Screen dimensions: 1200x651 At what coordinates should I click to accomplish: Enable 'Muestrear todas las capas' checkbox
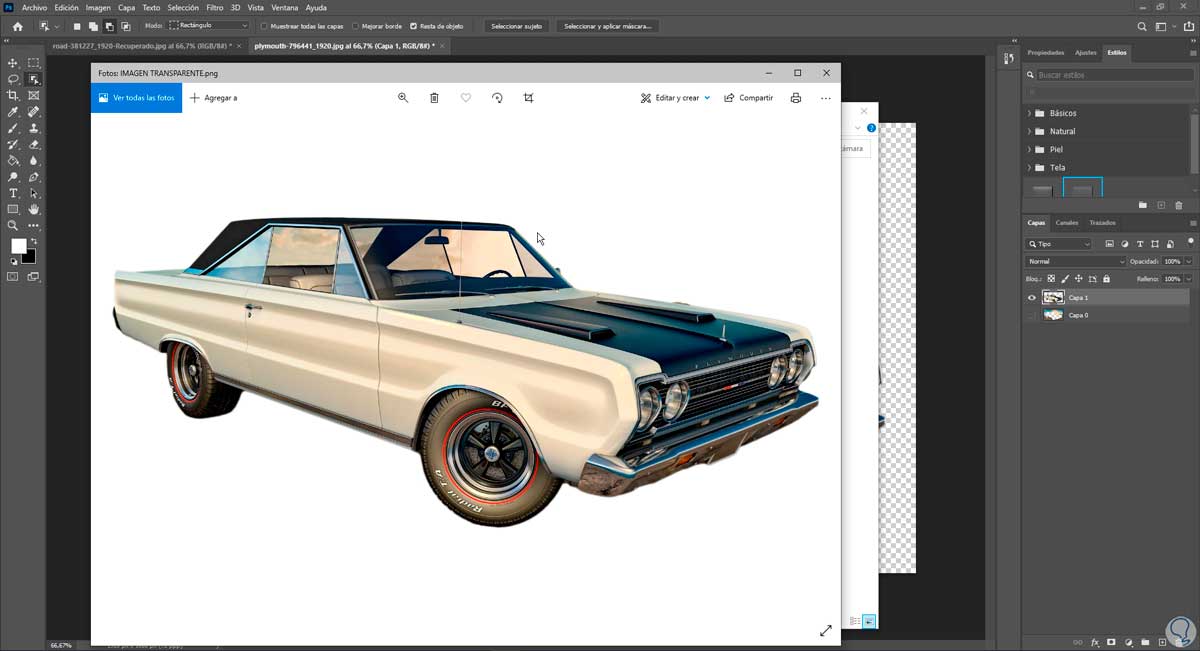264,26
